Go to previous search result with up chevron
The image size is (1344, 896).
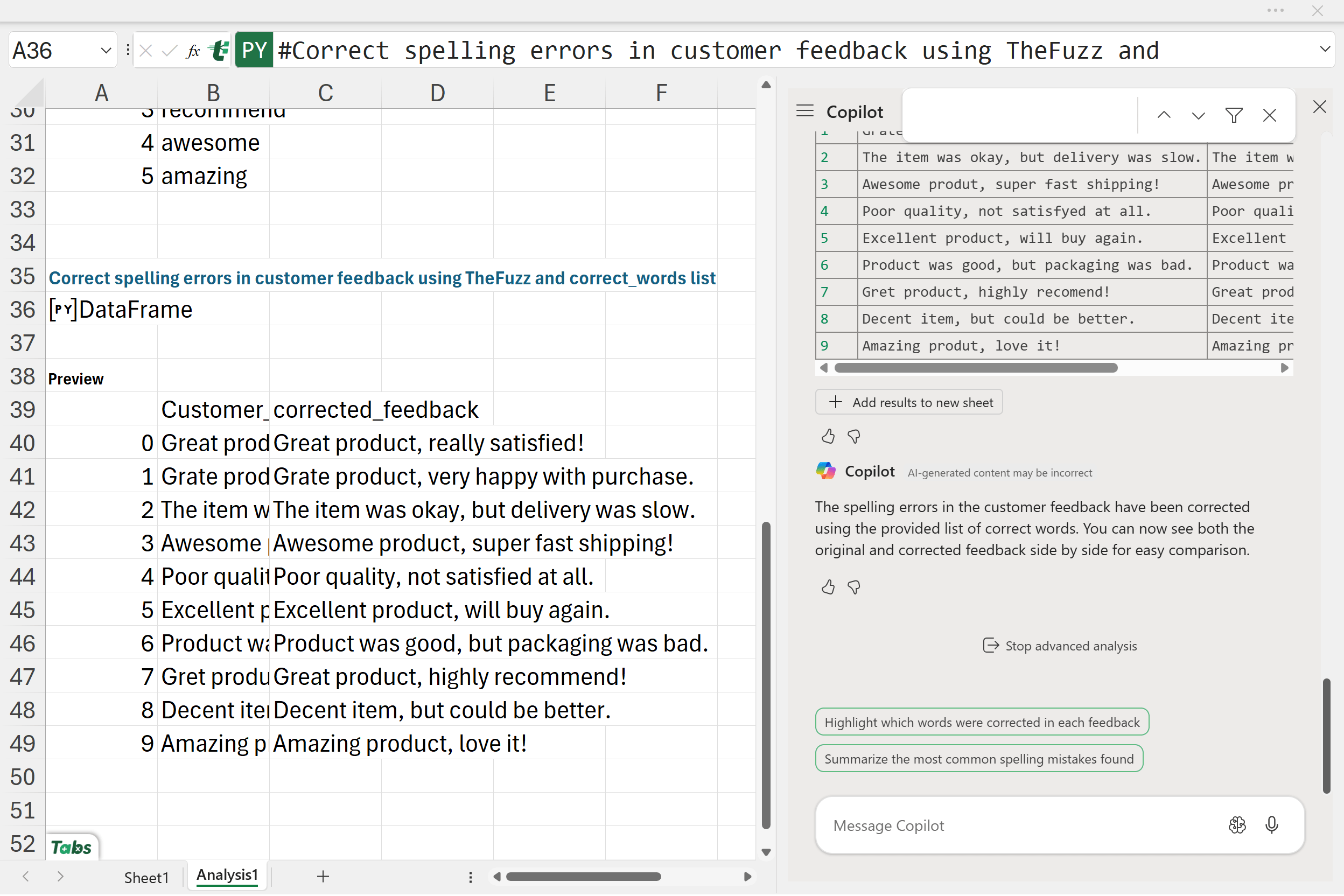(x=1164, y=115)
